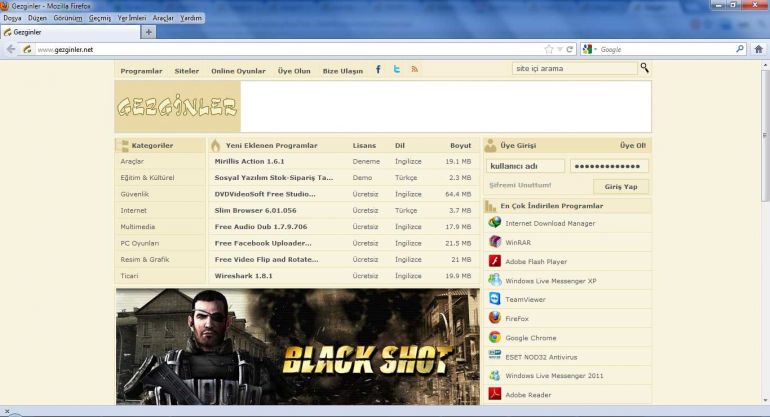Open the Dosya menu
The image size is (770, 417).
pyautogui.click(x=12, y=18)
